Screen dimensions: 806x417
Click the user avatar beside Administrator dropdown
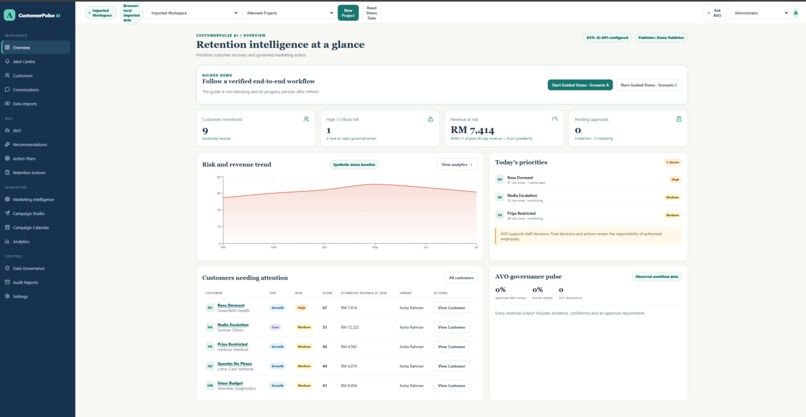(x=796, y=13)
